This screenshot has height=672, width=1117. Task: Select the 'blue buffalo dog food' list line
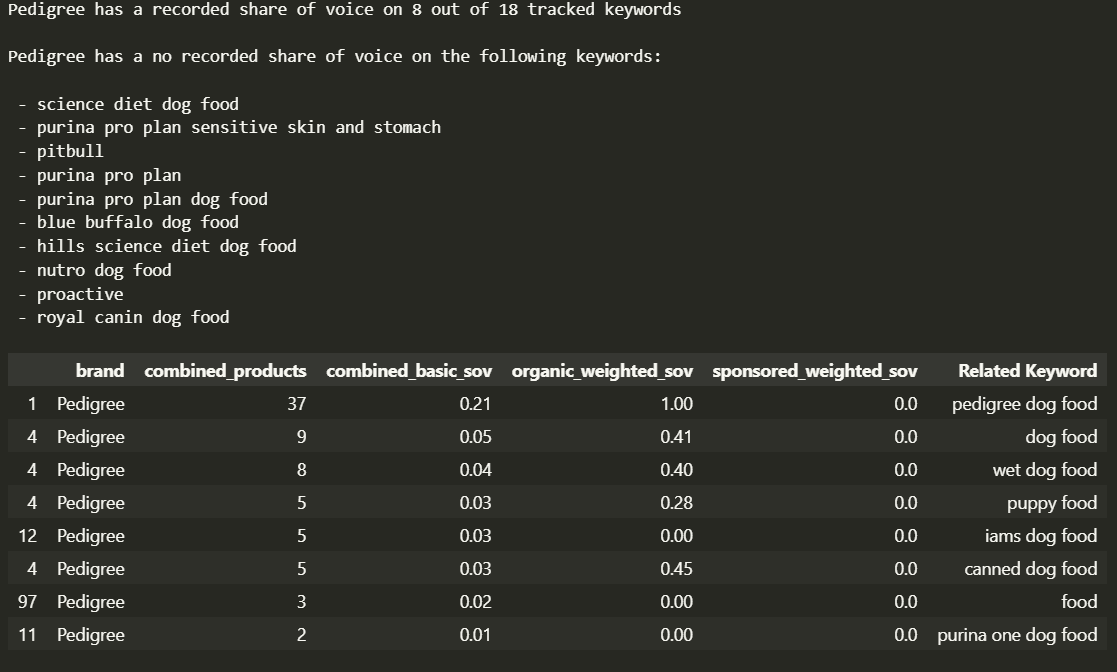coord(129,222)
